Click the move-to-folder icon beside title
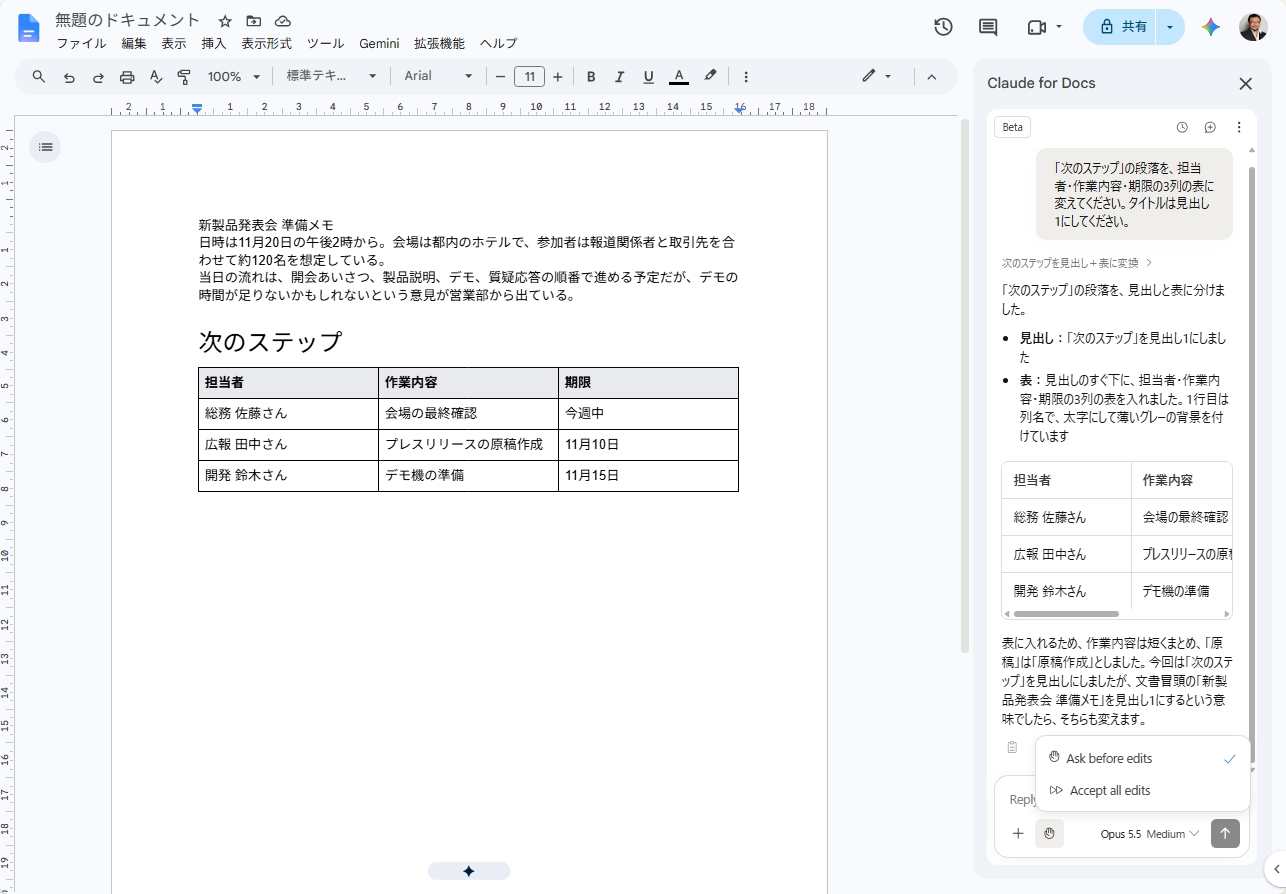This screenshot has width=1286, height=894. tap(254, 21)
